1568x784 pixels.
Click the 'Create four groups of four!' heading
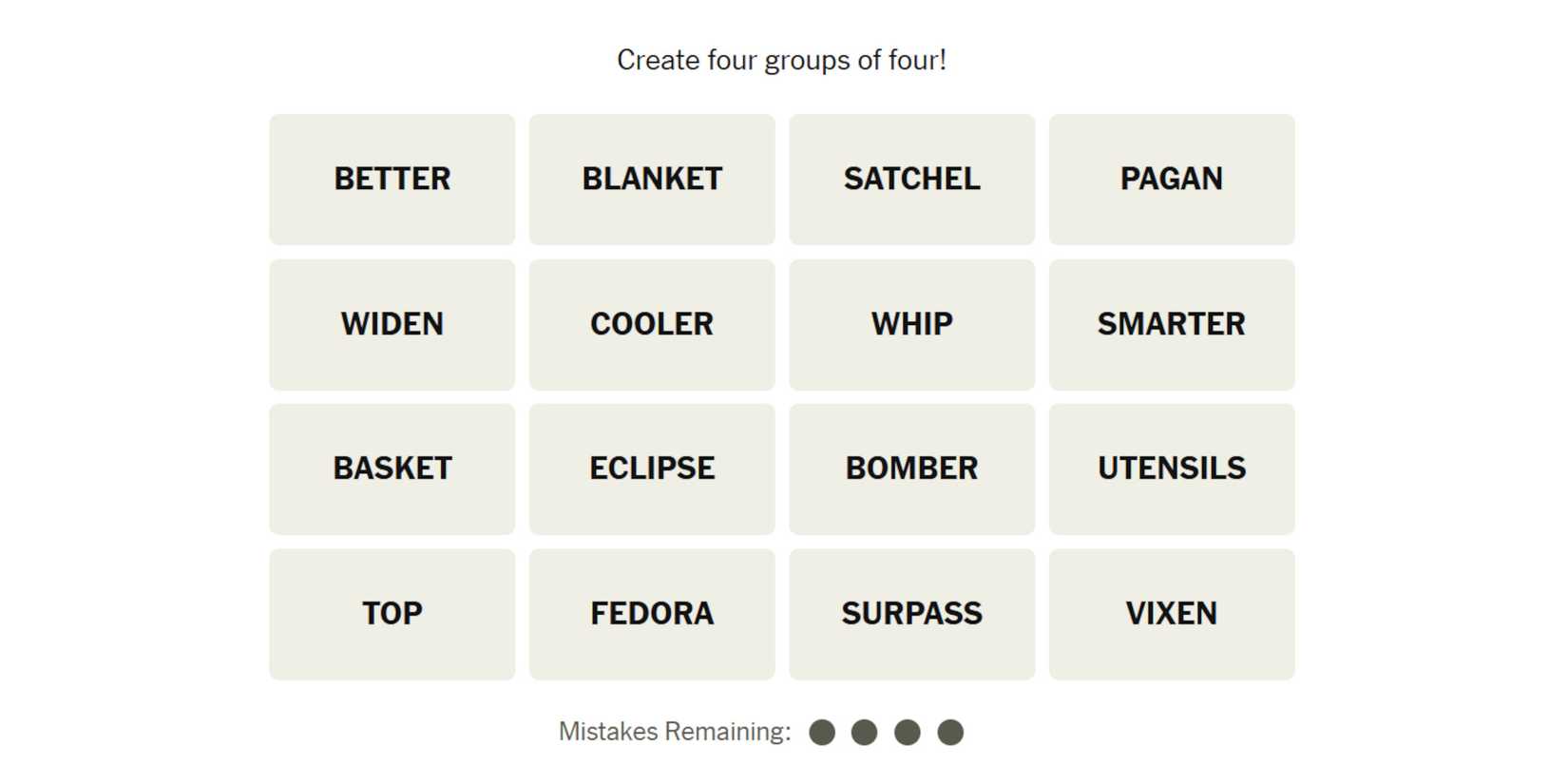[781, 60]
